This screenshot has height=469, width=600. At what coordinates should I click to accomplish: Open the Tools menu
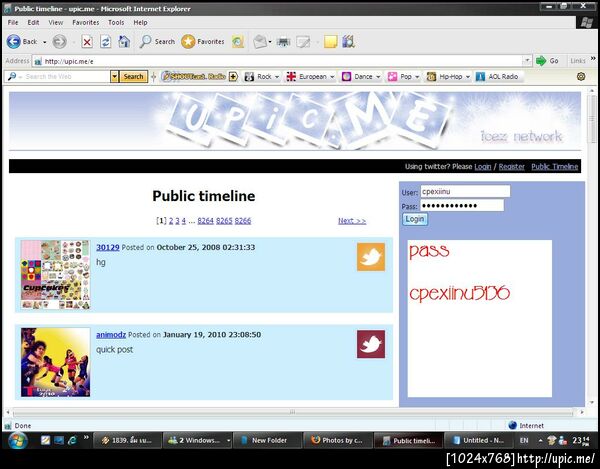click(116, 23)
